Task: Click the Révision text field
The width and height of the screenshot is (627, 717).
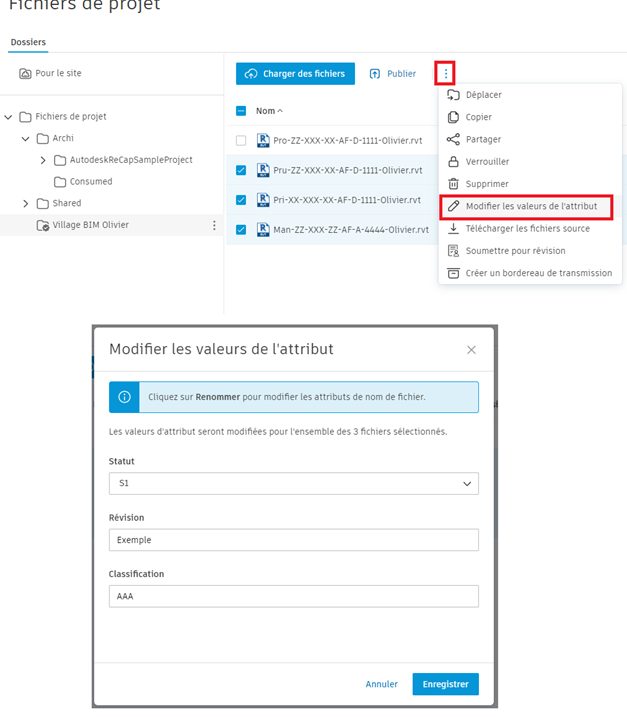Action: tap(293, 540)
